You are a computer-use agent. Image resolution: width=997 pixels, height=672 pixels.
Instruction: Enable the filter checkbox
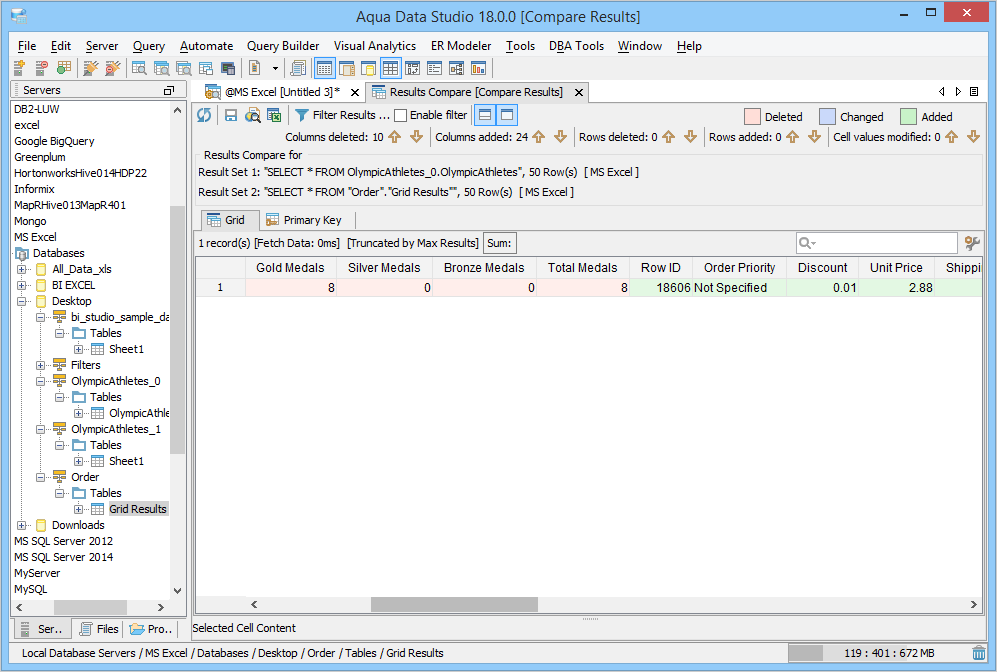[401, 115]
